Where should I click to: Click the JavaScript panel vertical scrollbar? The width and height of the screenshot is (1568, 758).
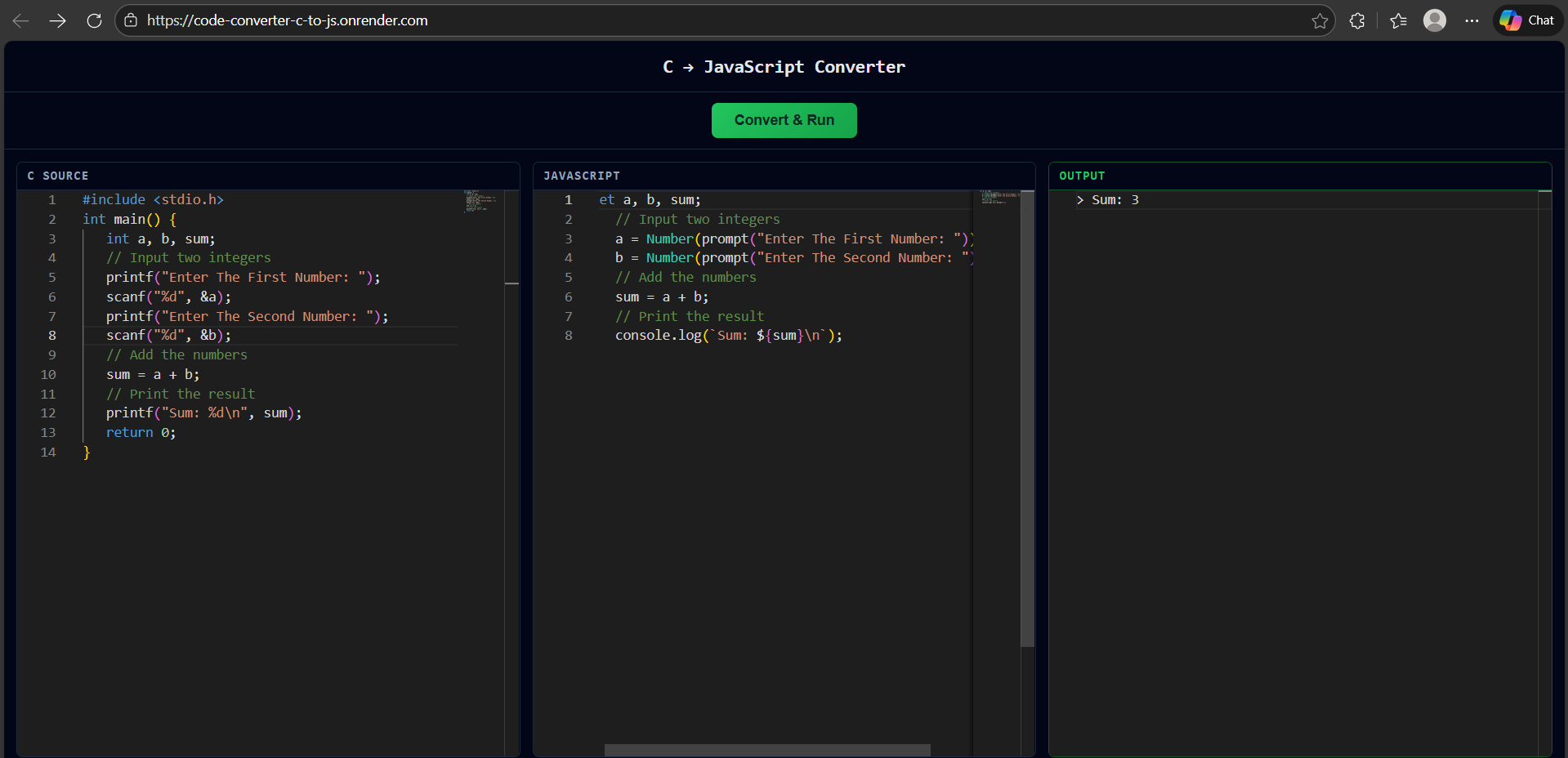pyautogui.click(x=1028, y=419)
